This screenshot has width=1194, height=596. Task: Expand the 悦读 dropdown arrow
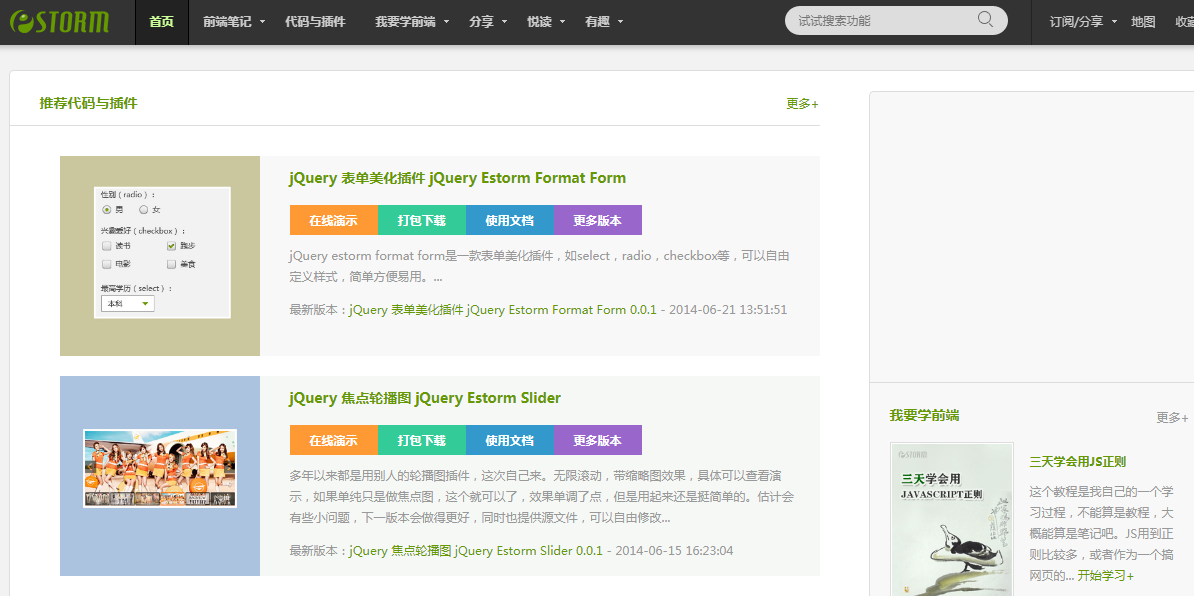tap(563, 22)
